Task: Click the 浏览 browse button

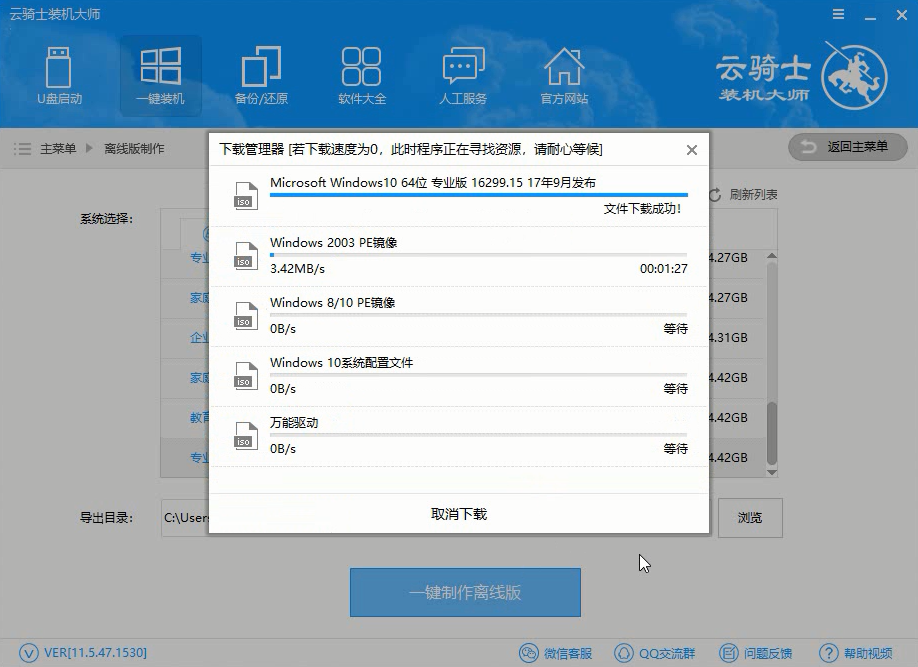Action: pyautogui.click(x=750, y=518)
